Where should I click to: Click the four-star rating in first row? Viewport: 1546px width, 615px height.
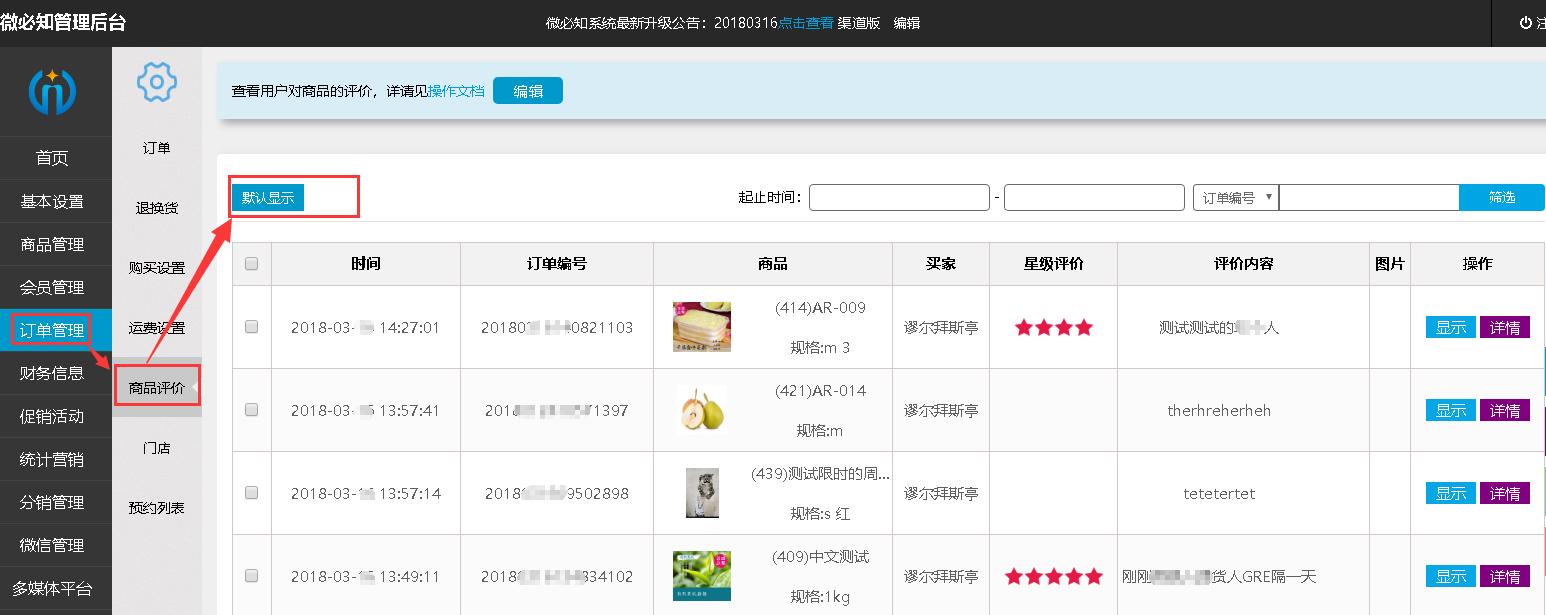click(x=1053, y=327)
